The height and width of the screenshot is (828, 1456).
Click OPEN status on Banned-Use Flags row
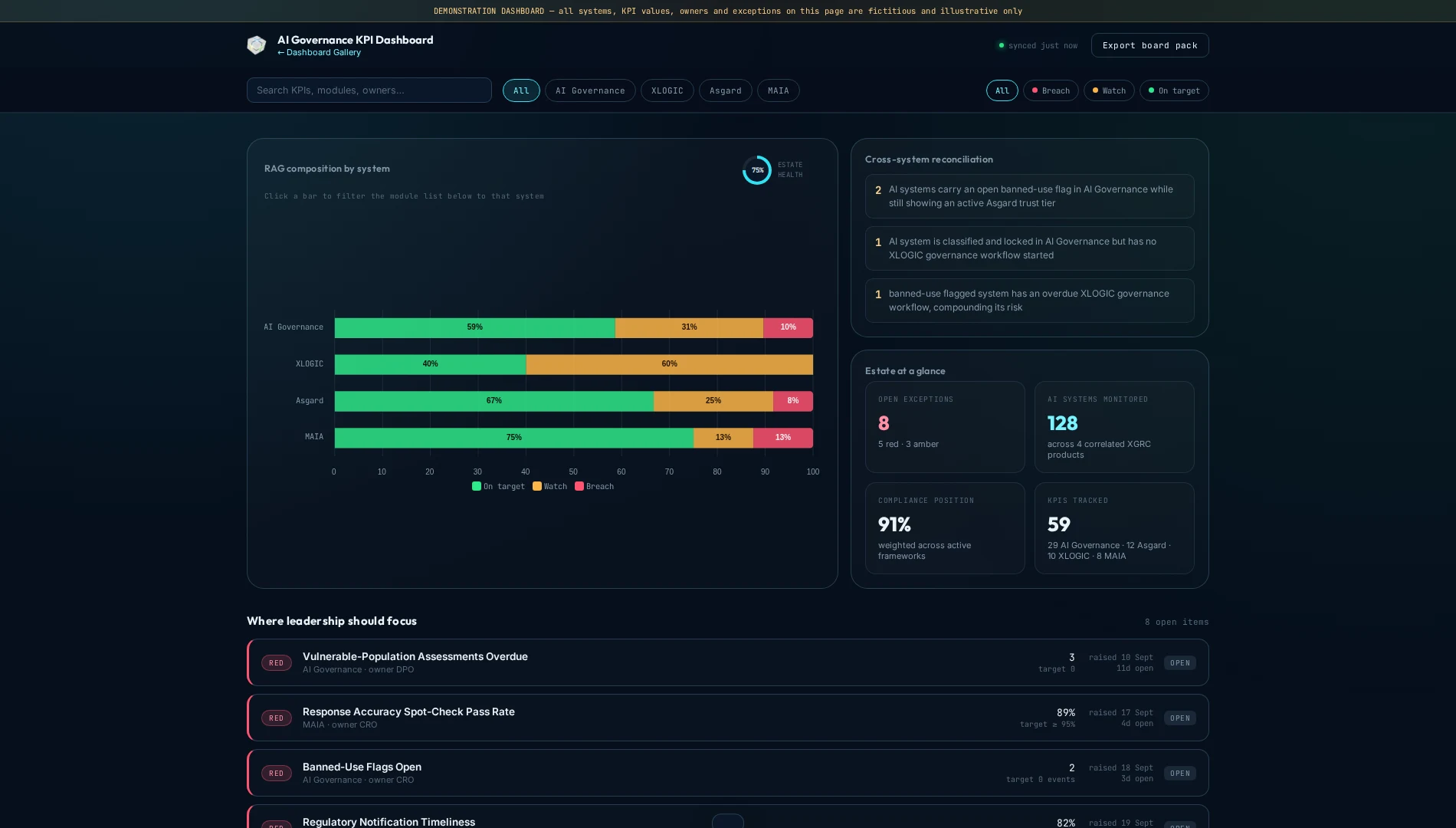[1180, 774]
